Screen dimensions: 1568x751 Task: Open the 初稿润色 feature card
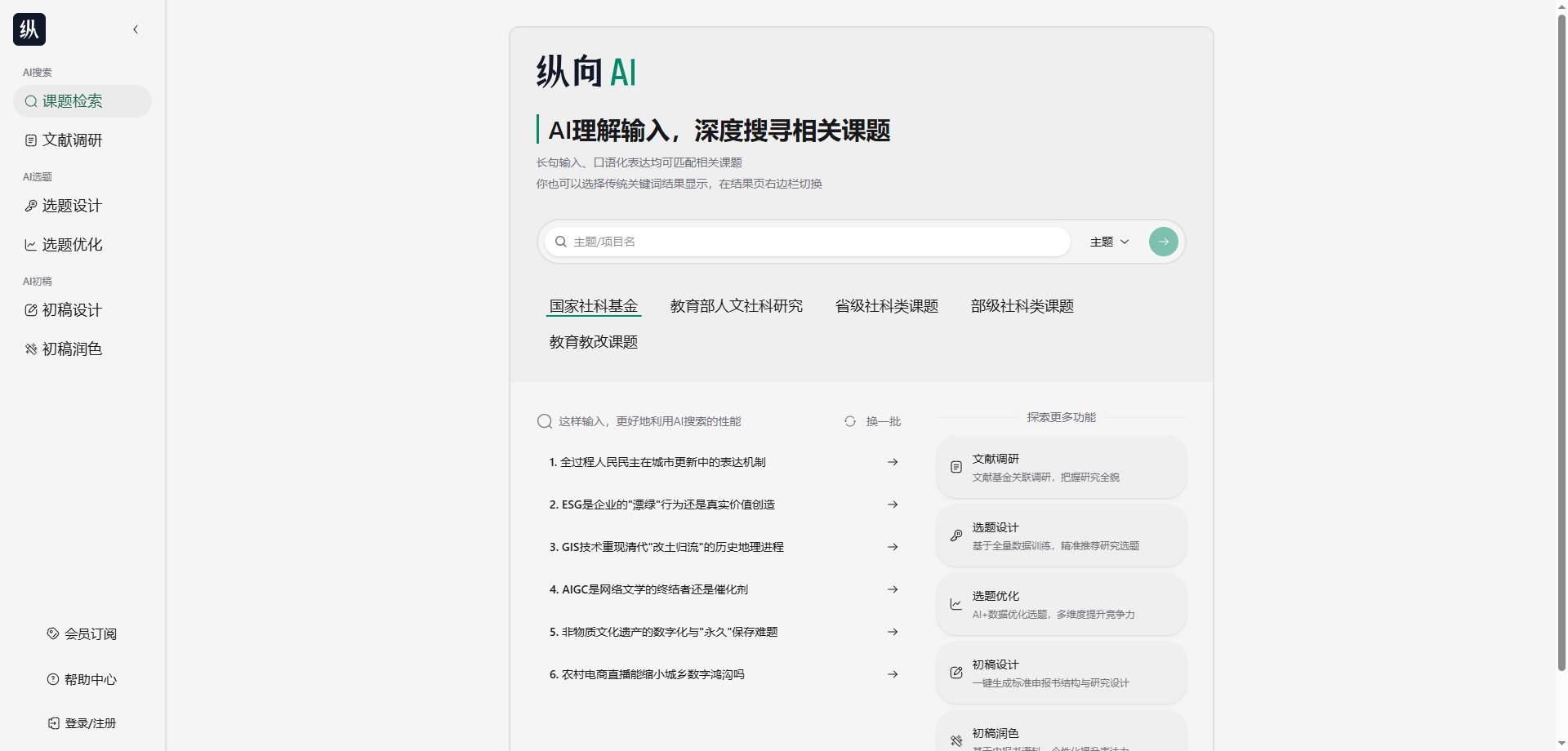1061,731
